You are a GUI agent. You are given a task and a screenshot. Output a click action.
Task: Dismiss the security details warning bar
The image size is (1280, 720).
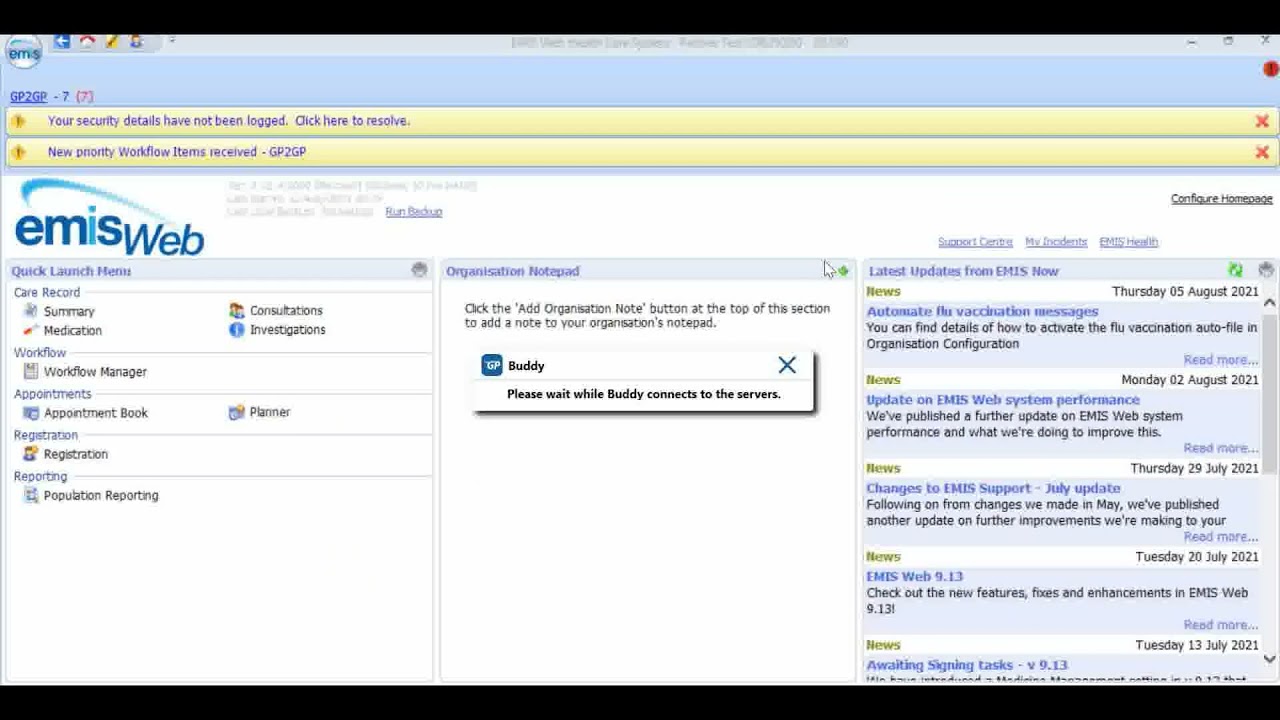click(1262, 121)
